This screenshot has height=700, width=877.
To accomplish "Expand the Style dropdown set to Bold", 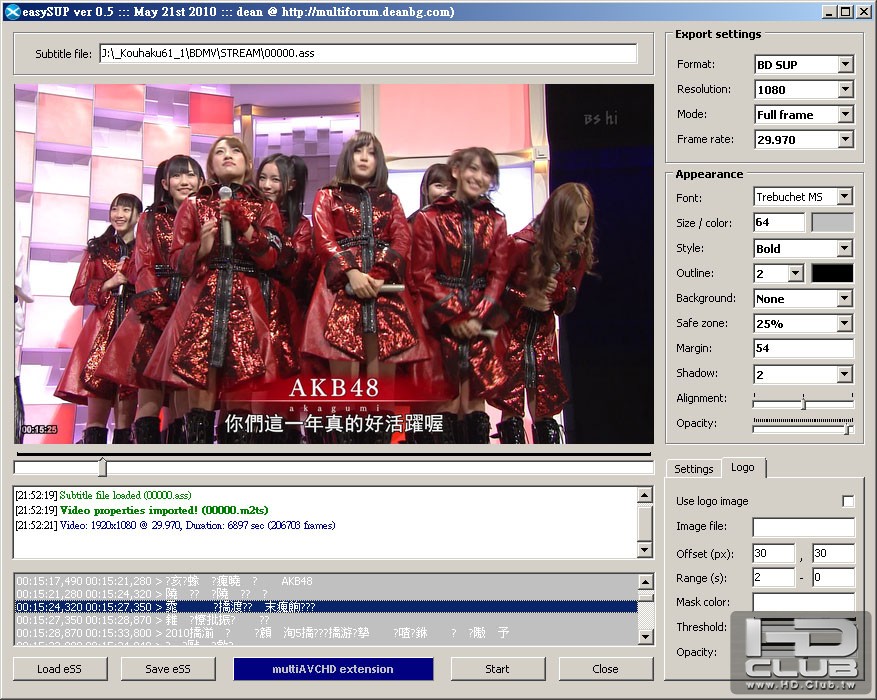I will (845, 249).
